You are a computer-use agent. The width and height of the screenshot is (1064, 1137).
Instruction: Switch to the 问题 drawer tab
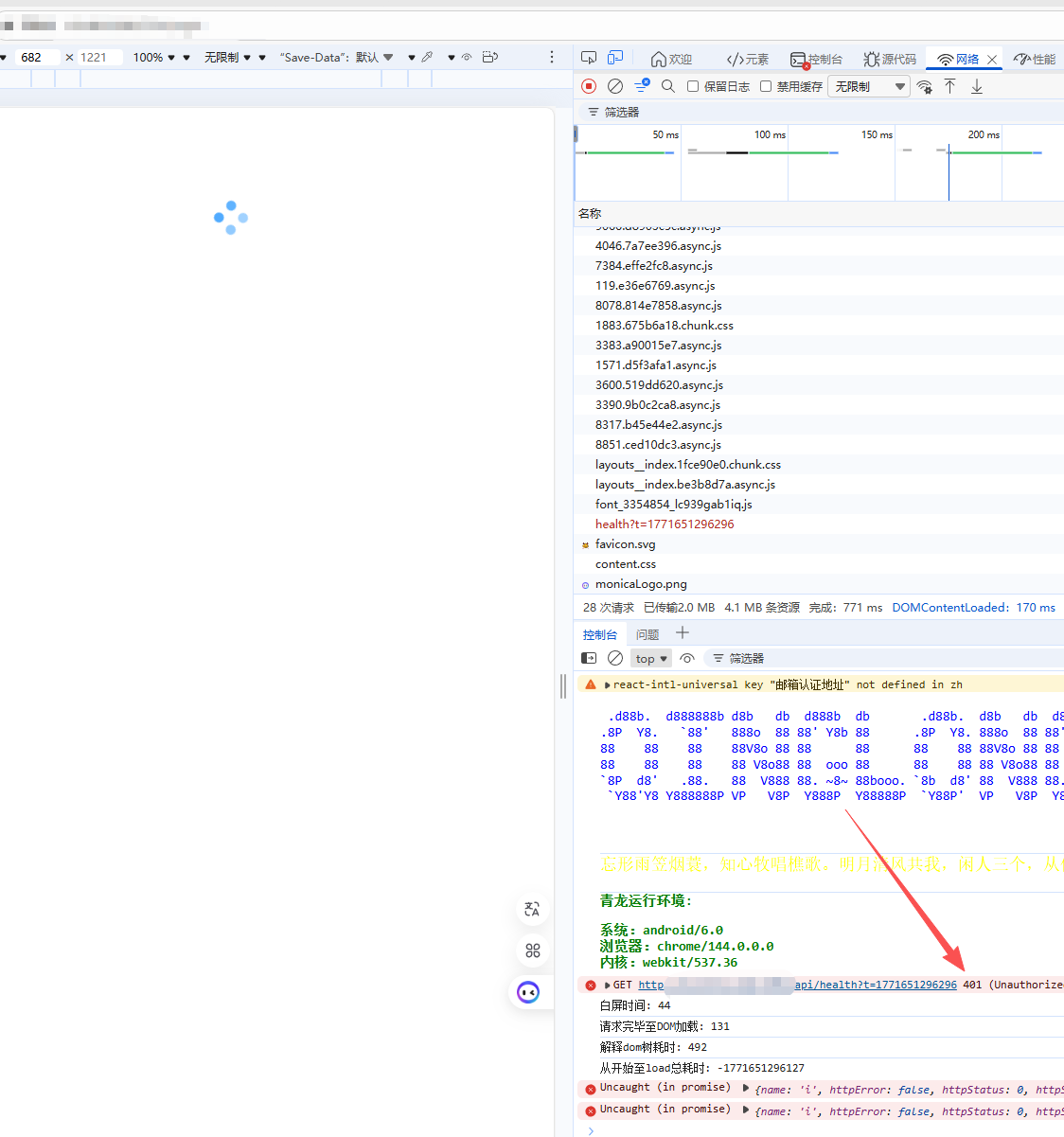pos(647,634)
